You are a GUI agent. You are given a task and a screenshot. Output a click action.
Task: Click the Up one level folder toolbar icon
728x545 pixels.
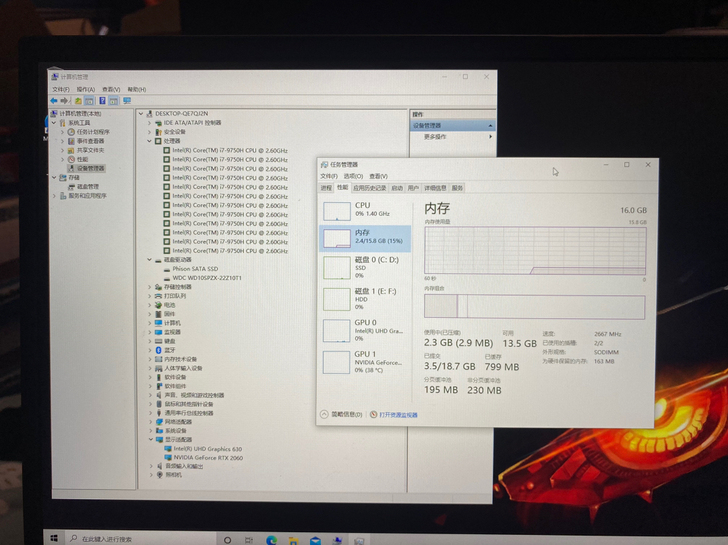[x=78, y=101]
